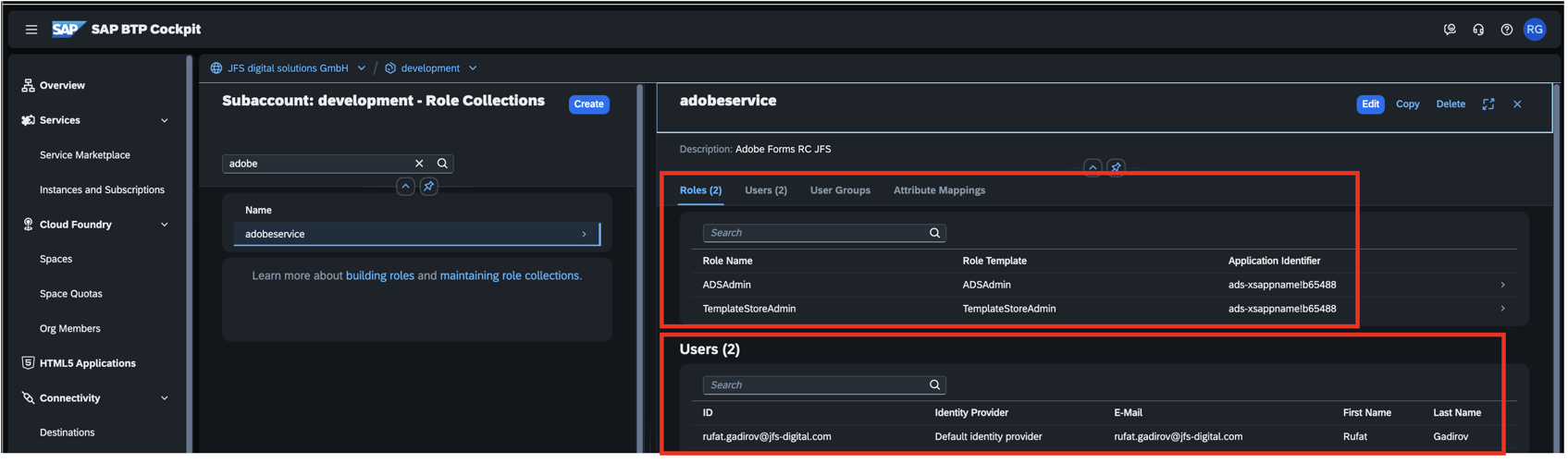Open the building roles link
1568x463 pixels.
pos(379,275)
